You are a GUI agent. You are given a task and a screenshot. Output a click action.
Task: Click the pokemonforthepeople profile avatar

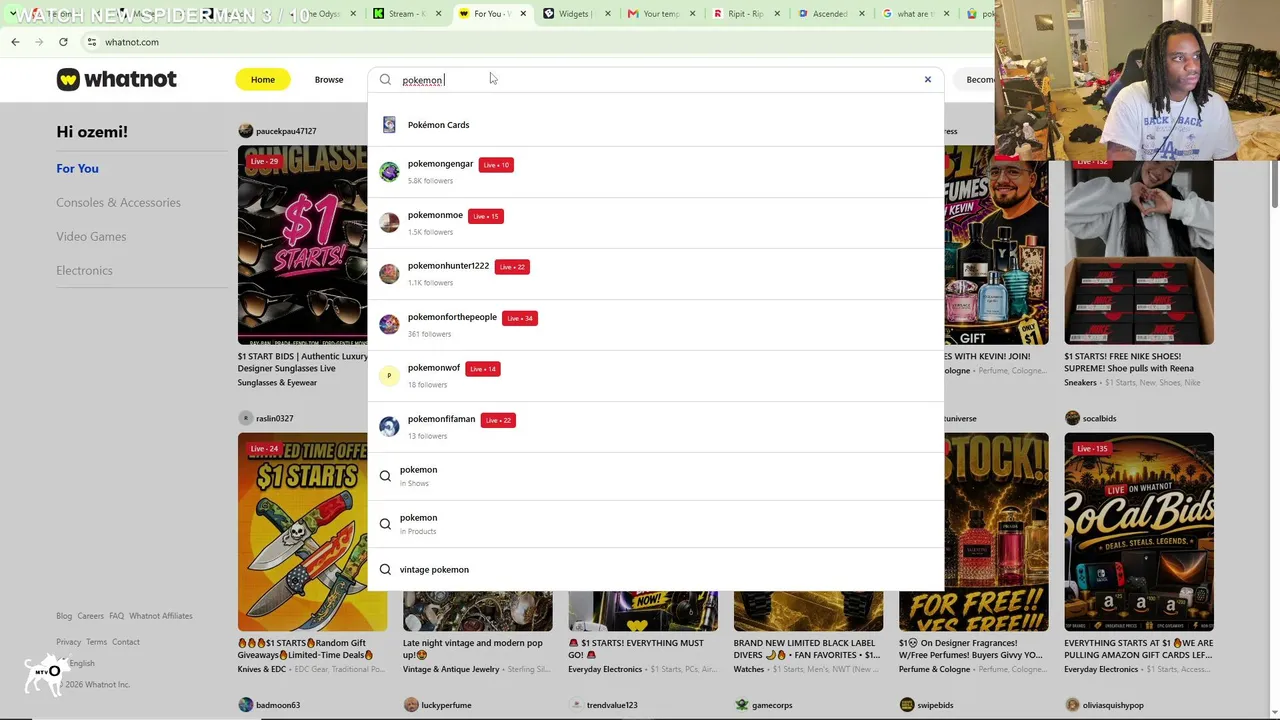(389, 325)
